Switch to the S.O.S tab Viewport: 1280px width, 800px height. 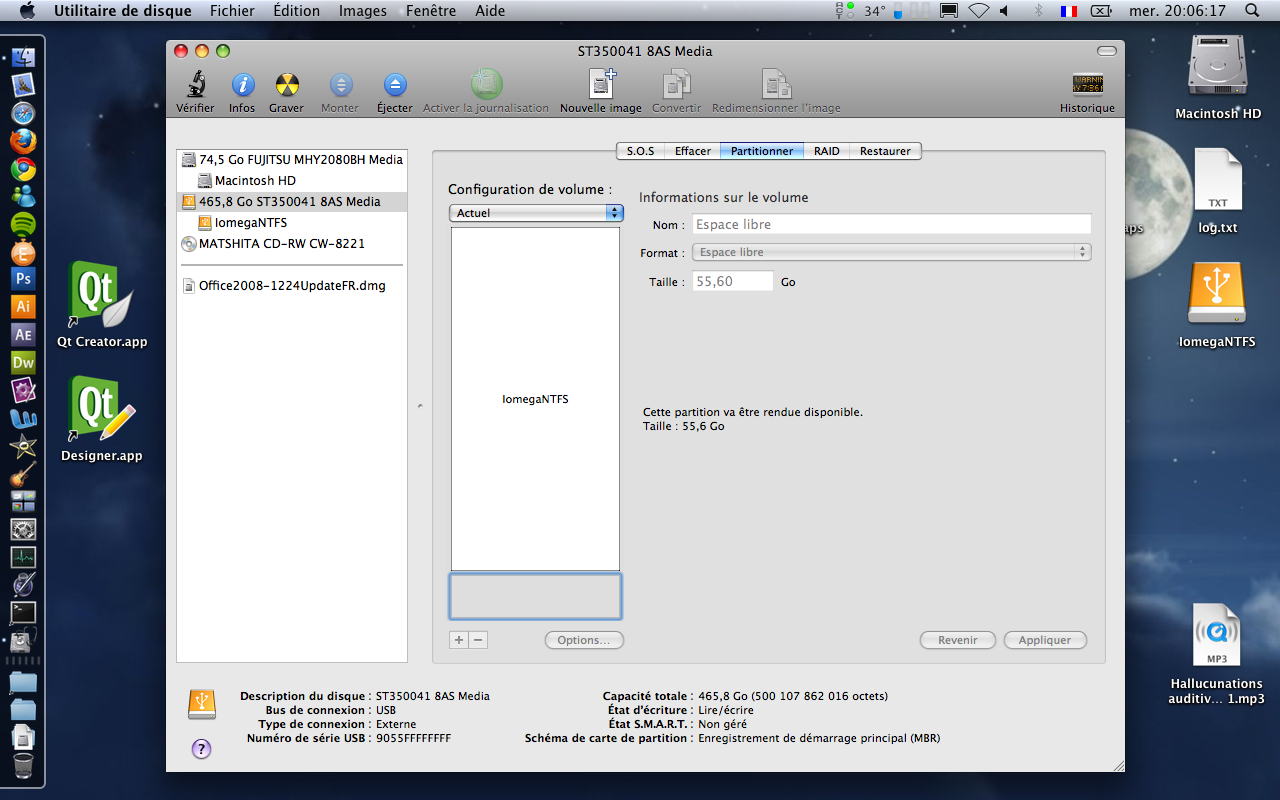[640, 151]
